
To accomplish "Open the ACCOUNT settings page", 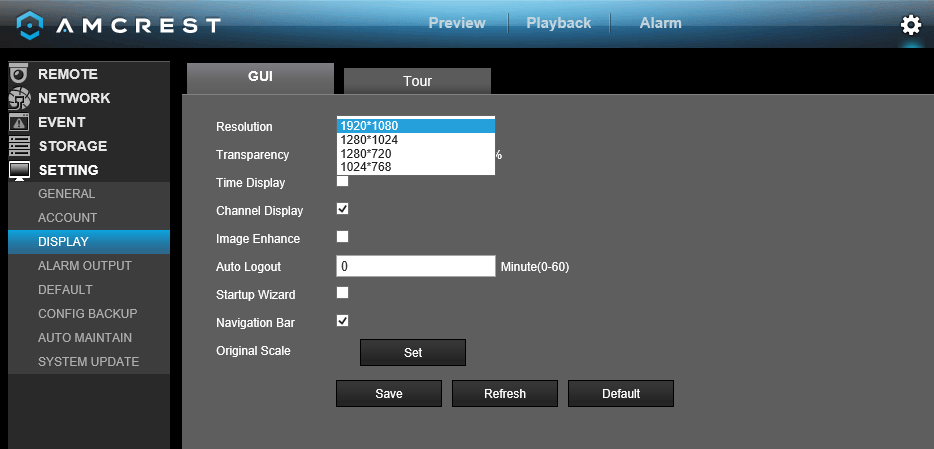I will [x=89, y=218].
